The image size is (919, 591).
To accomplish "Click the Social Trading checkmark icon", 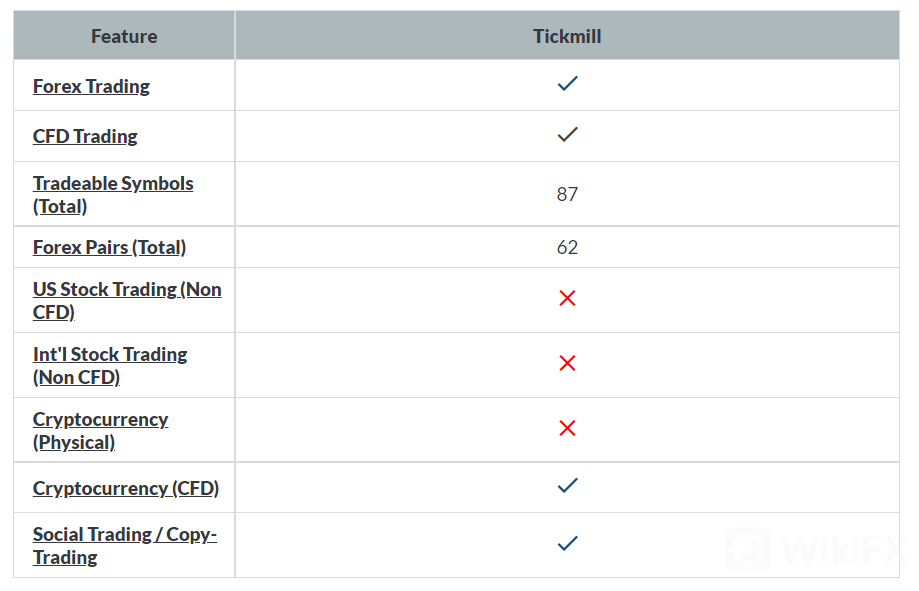I will [x=567, y=544].
